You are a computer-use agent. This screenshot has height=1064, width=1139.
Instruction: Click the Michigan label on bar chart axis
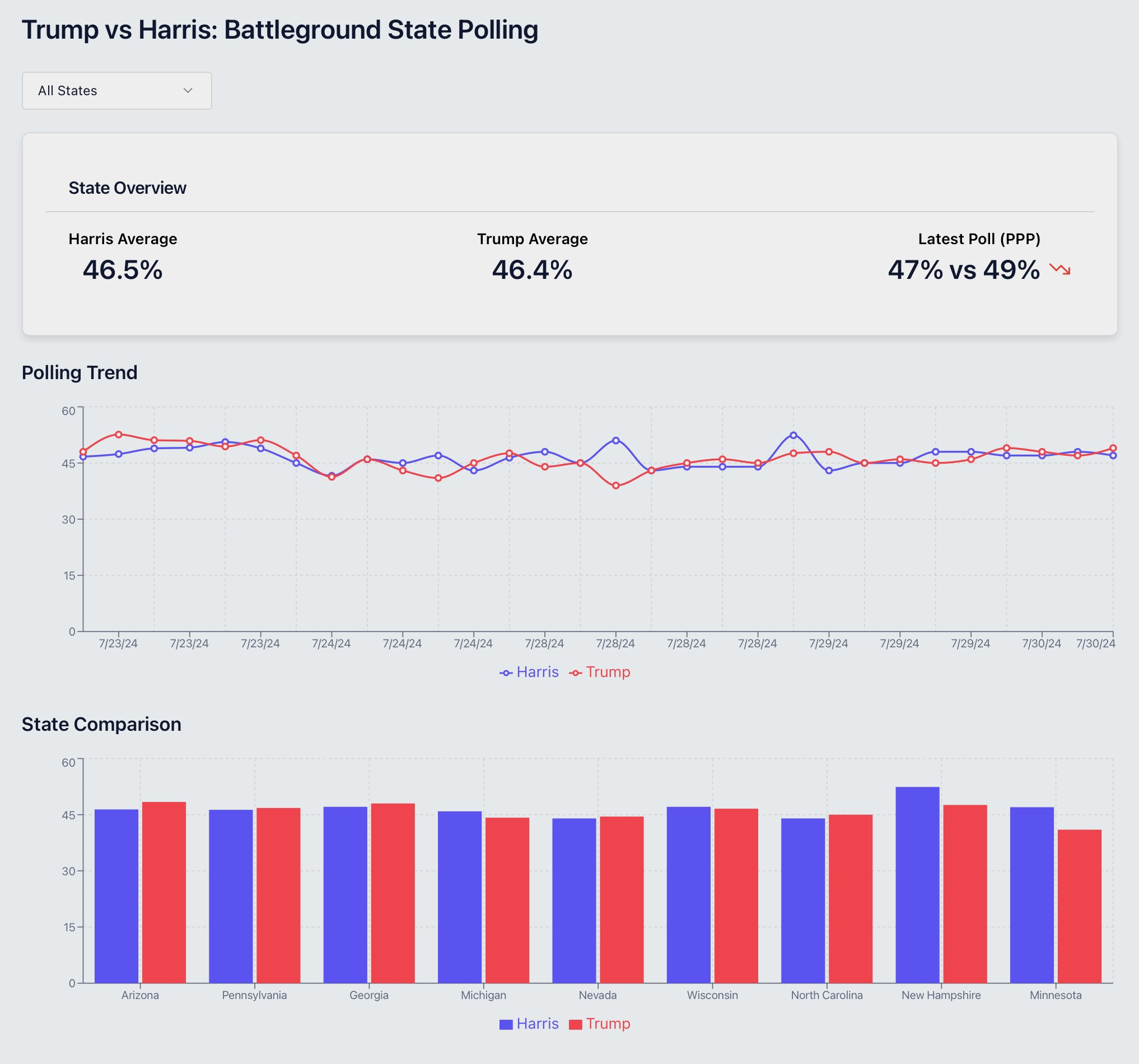[x=483, y=995]
